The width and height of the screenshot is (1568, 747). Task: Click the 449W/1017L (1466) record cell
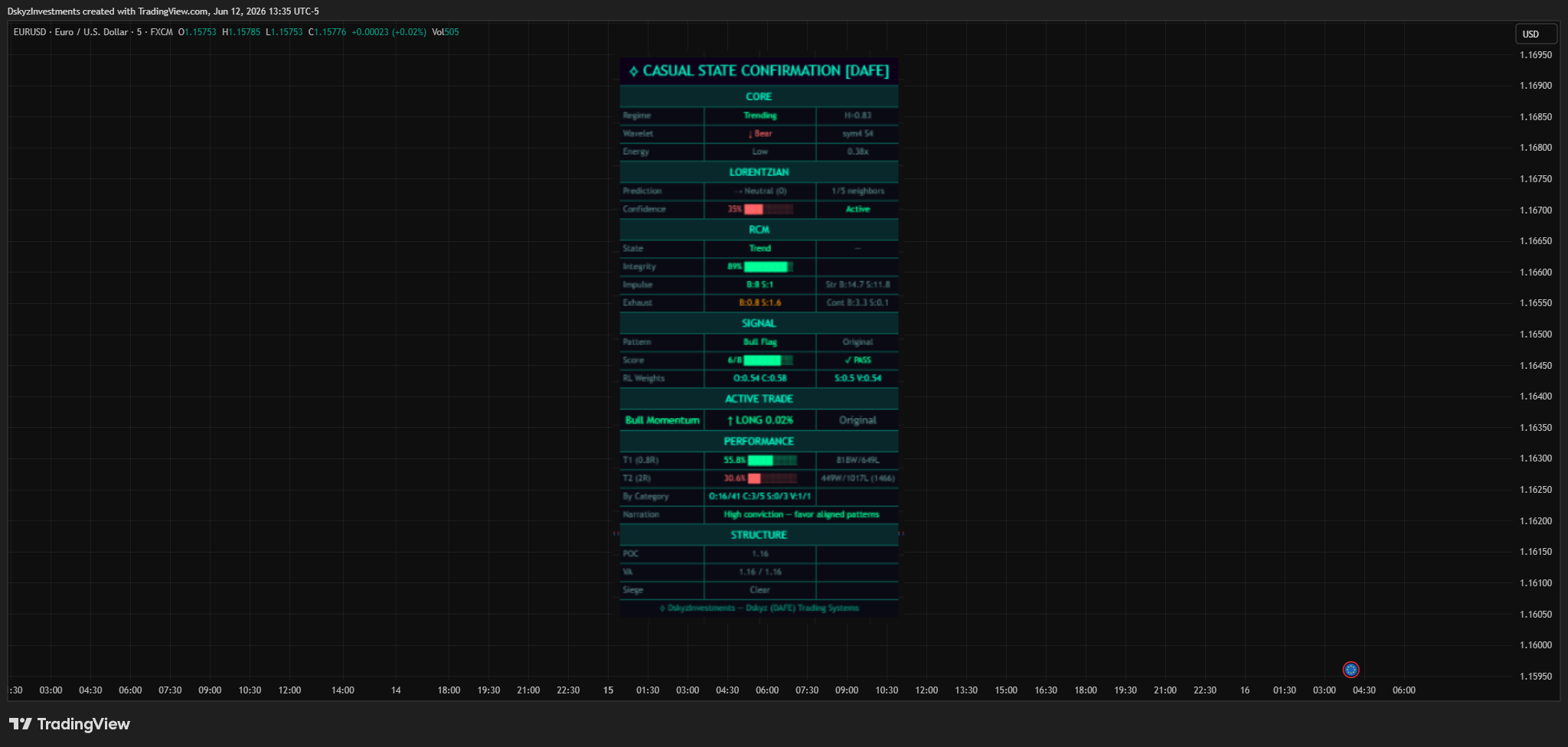tap(857, 478)
